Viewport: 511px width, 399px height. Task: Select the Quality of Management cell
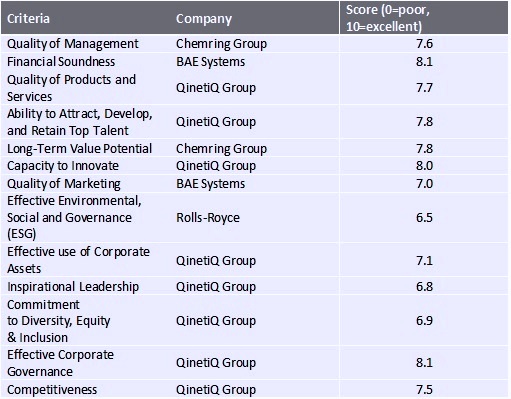coord(73,44)
